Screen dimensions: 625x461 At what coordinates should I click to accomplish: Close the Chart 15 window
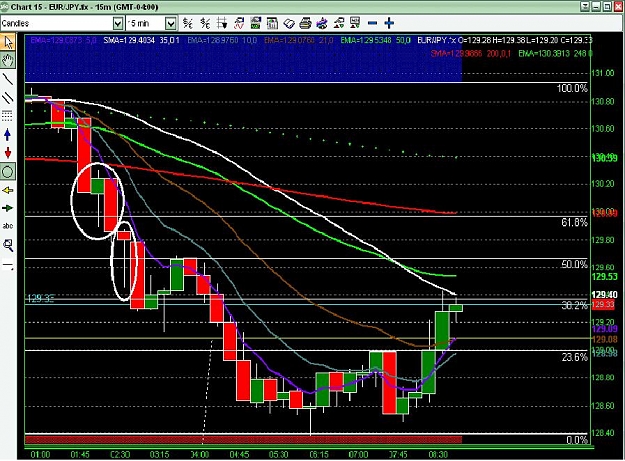click(x=618, y=7)
